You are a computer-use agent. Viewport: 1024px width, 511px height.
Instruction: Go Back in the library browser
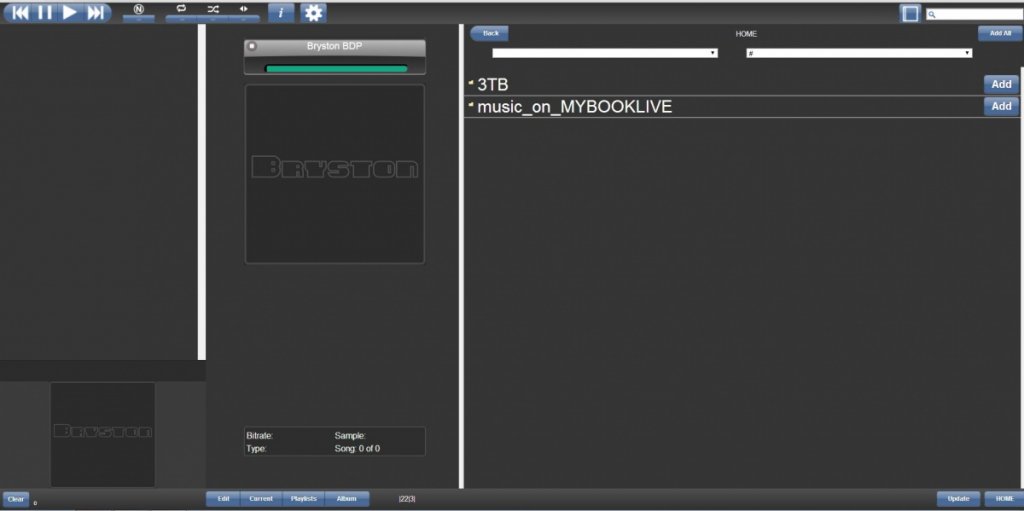coord(489,33)
